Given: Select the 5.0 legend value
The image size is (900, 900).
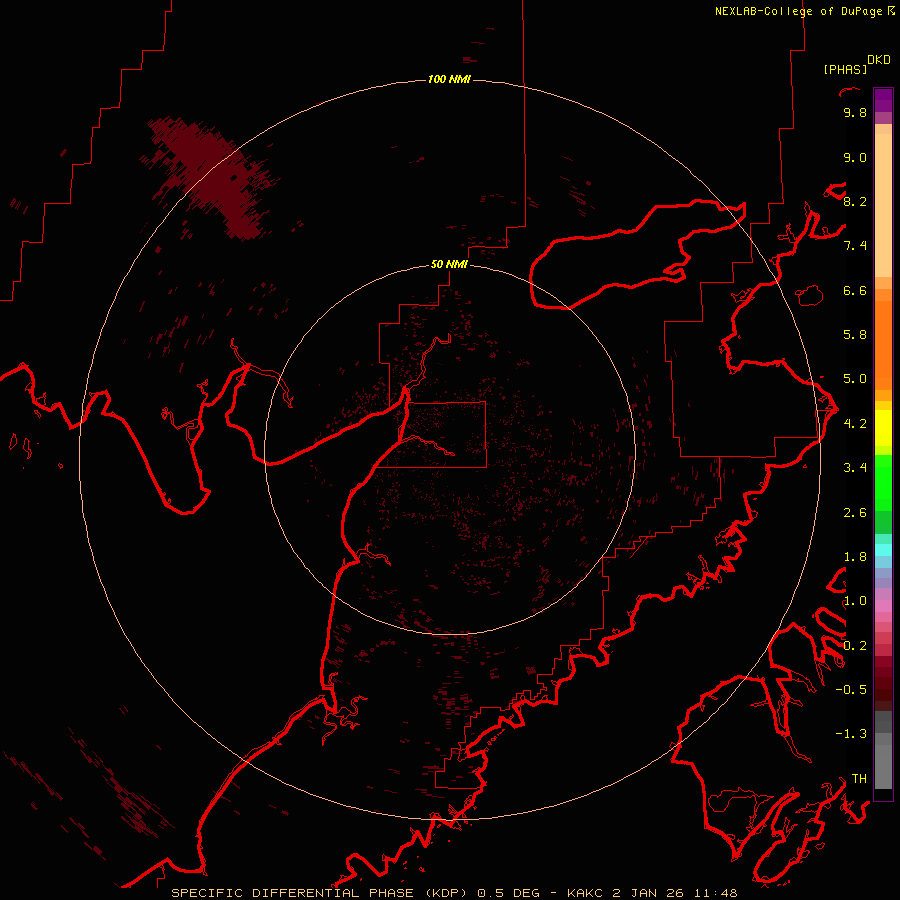Looking at the screenshot, I should click(855, 379).
